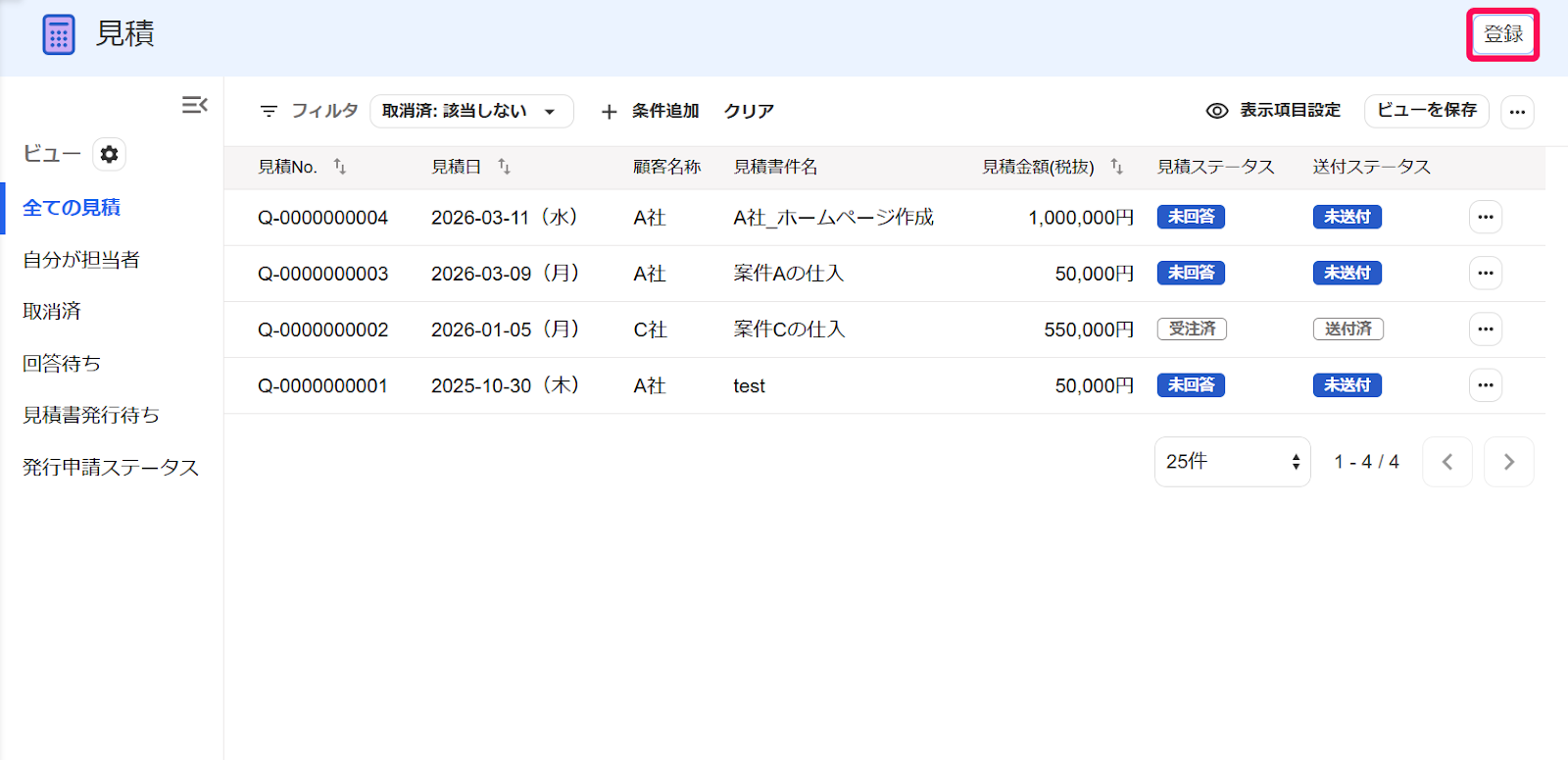Image resolution: width=1568 pixels, height=760 pixels.
Task: Click the 見積 calculator app icon
Action: click(x=59, y=35)
